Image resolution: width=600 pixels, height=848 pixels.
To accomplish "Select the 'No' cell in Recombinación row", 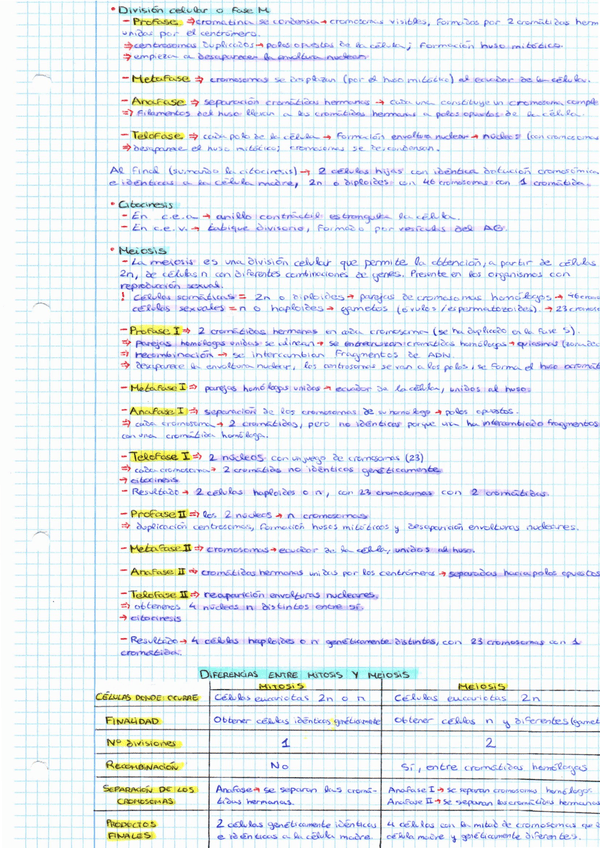I will pos(279,766).
